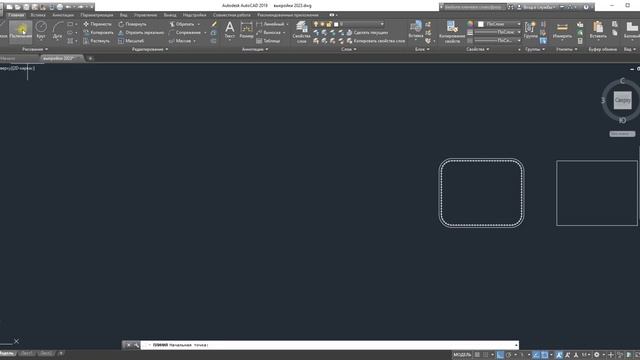Add a new drawing tab with plus
640x360 pixels.
[90, 58]
